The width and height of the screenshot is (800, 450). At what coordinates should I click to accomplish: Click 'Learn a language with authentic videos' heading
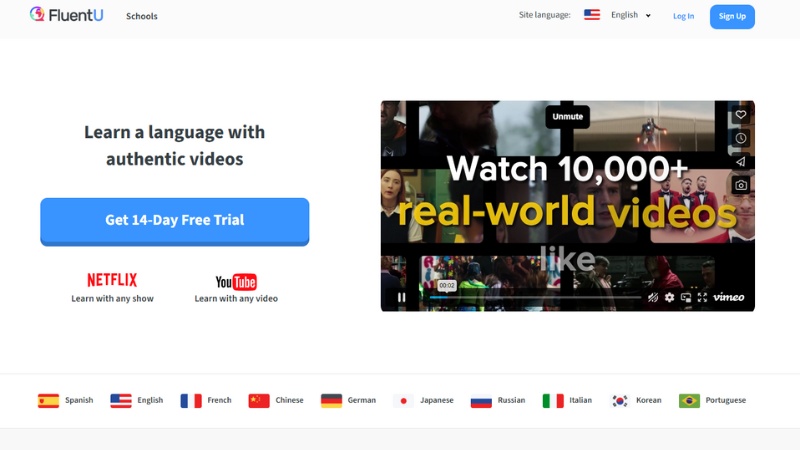point(174,145)
